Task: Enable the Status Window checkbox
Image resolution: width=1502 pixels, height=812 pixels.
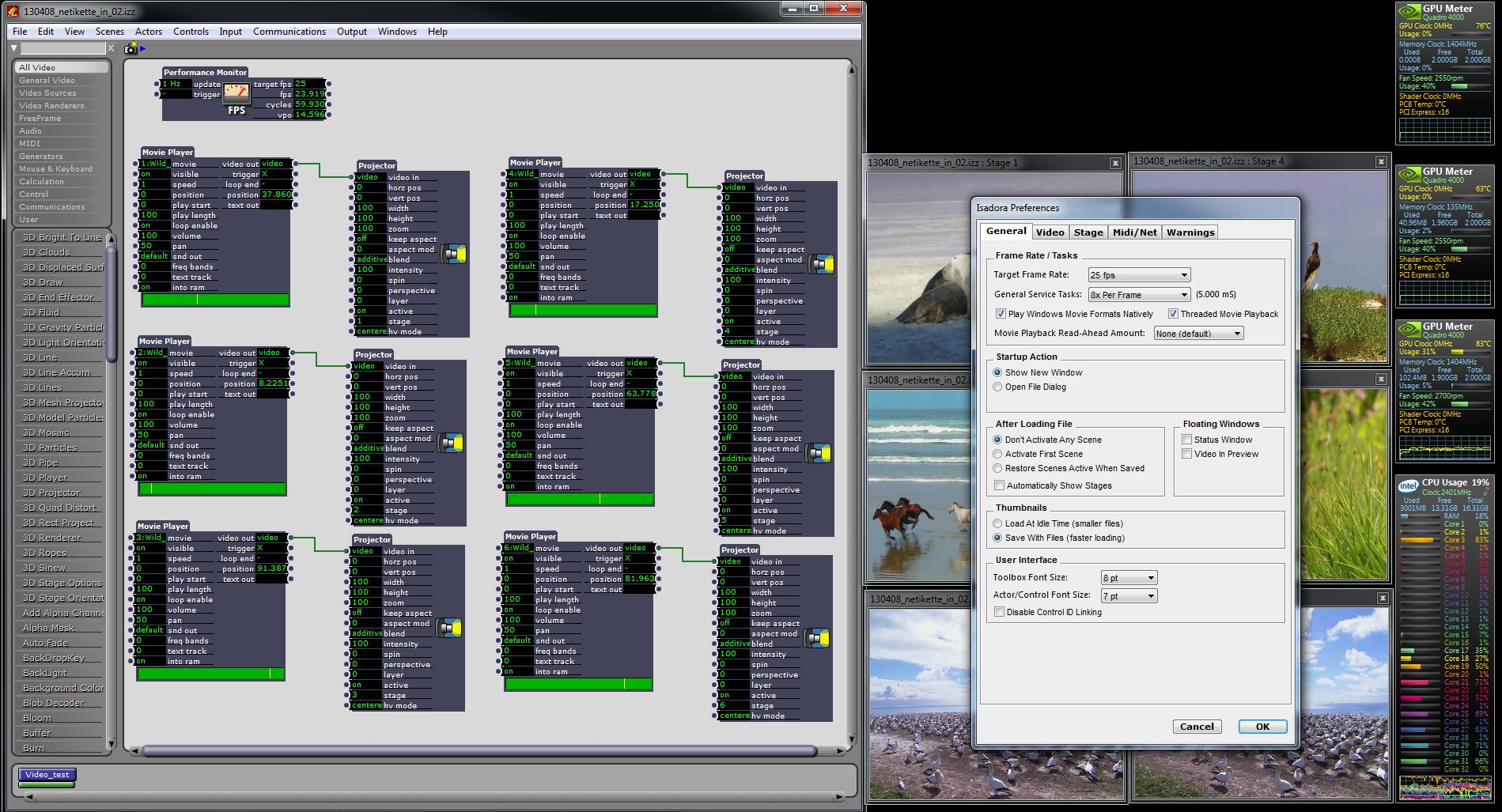Action: 1186,440
